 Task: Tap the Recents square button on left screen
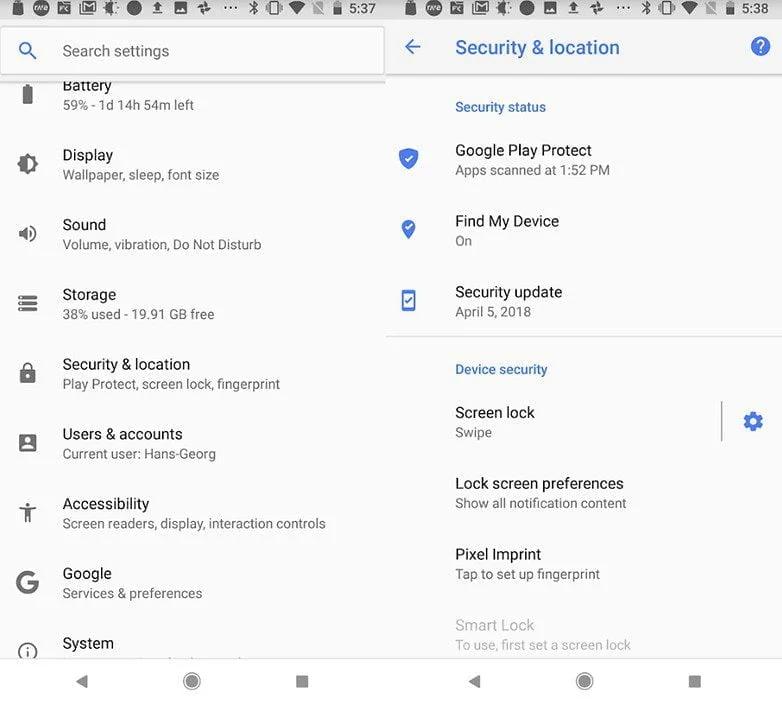302,681
